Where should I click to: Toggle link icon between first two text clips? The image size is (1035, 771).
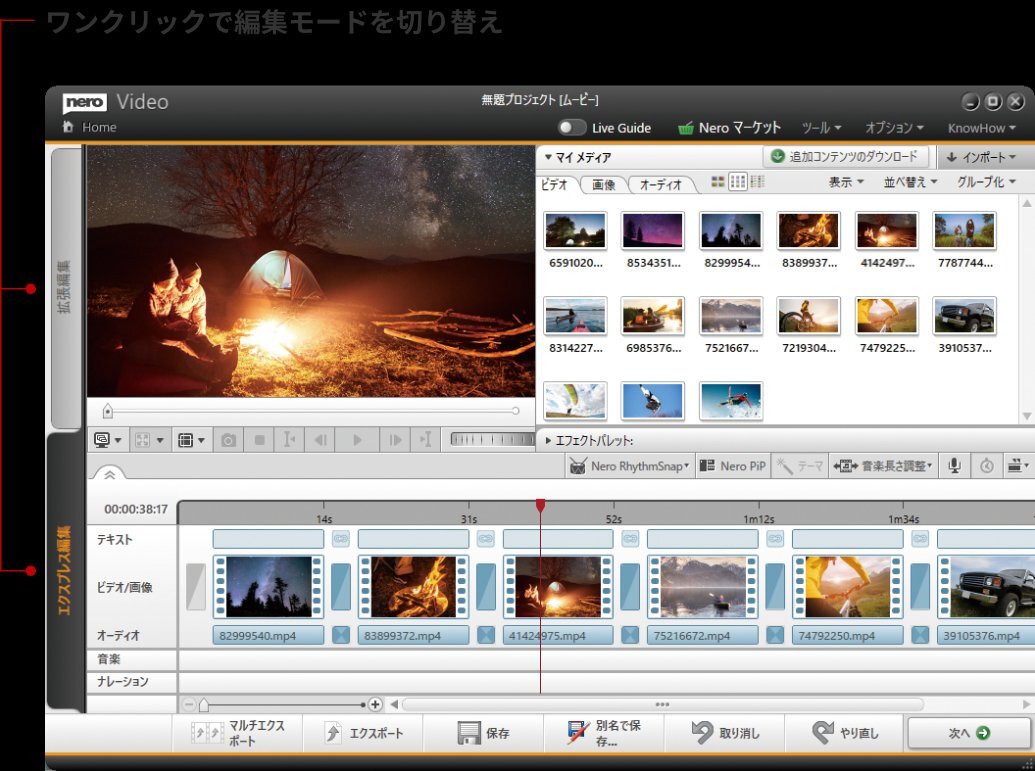point(341,539)
